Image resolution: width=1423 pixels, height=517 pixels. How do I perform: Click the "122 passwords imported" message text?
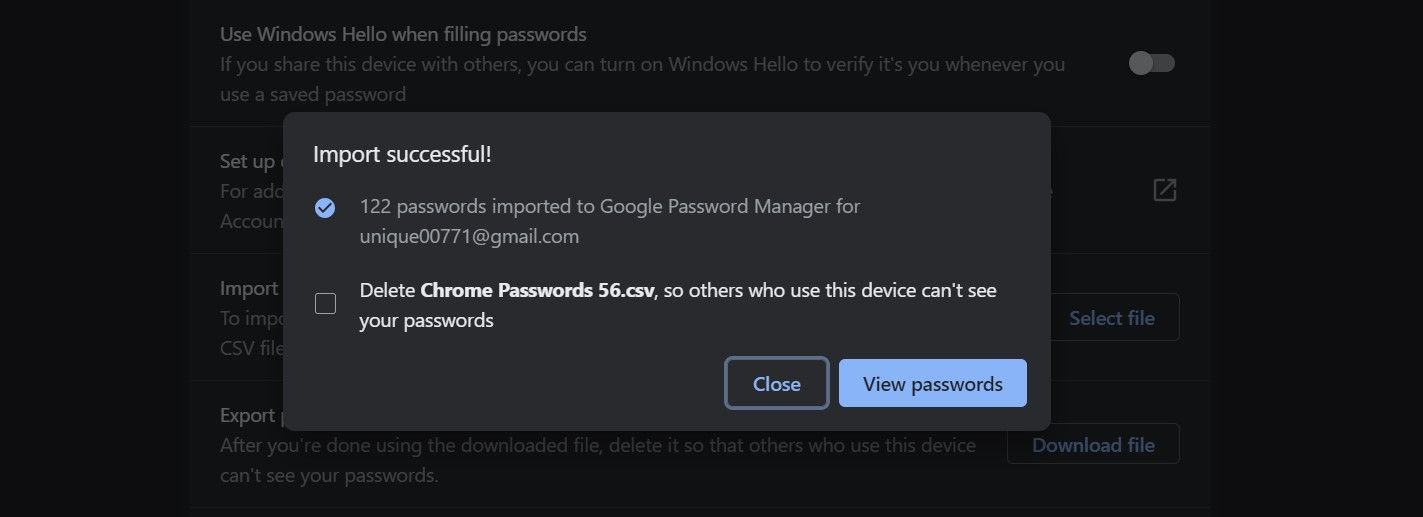pos(610,207)
